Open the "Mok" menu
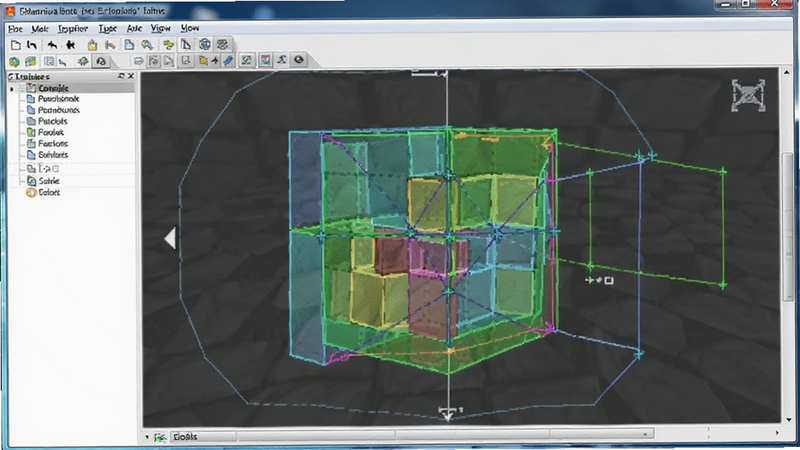 pyautogui.click(x=40, y=29)
